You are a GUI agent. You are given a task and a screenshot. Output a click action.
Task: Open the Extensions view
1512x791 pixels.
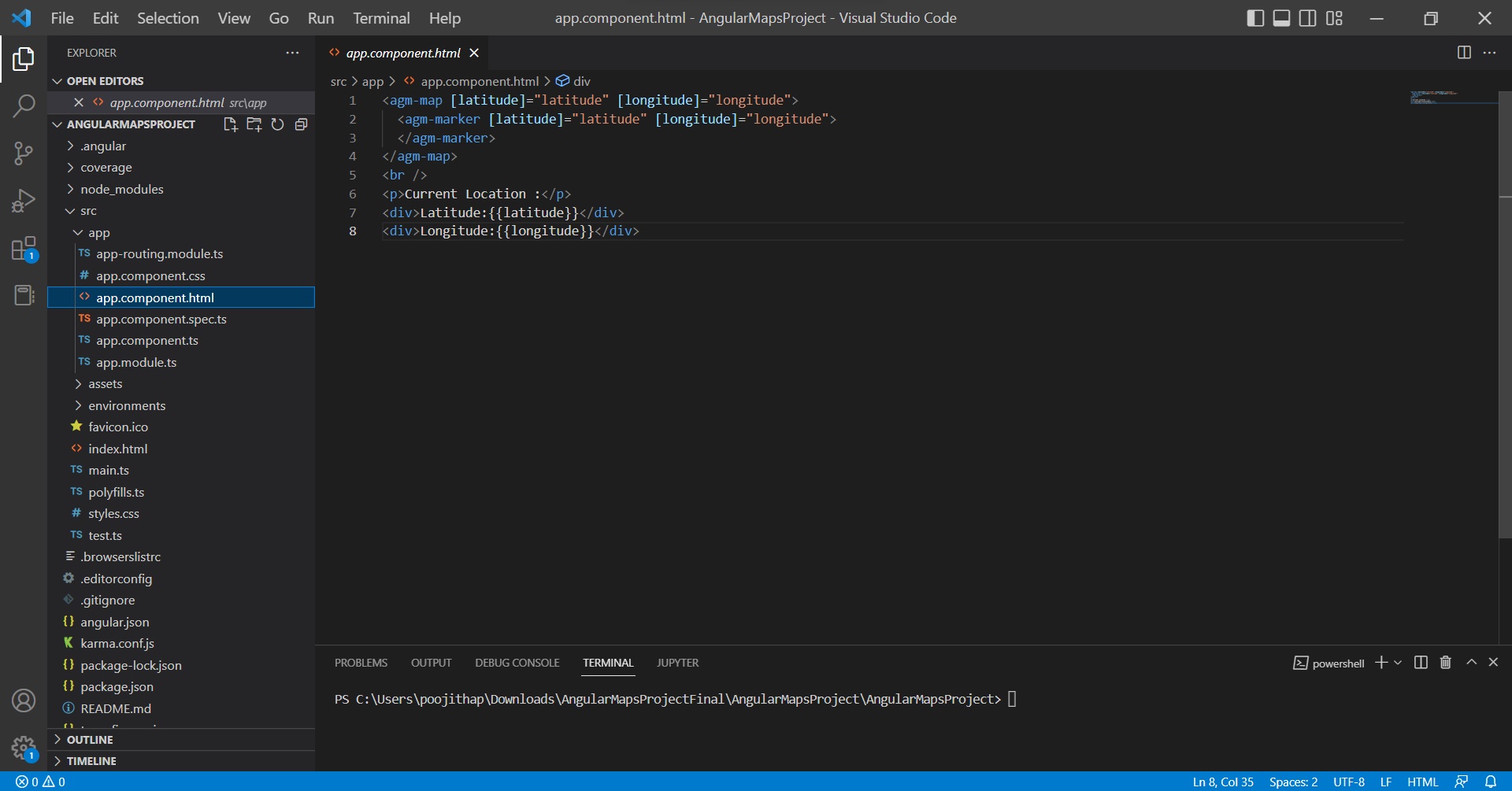[x=24, y=249]
